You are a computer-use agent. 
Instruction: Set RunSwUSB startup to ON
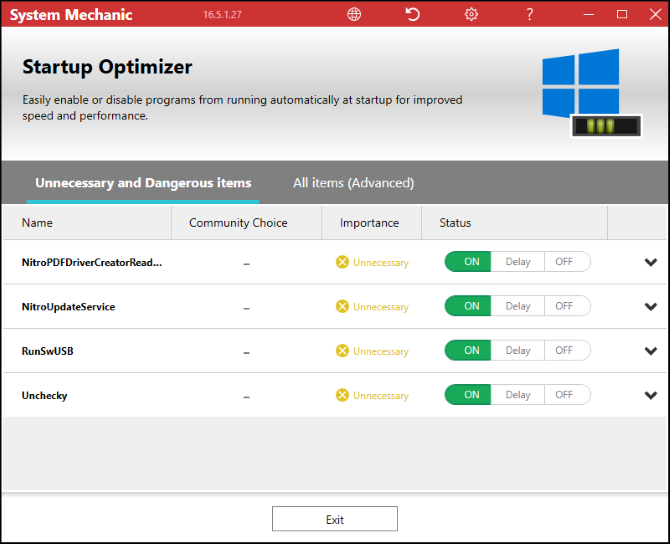pos(468,350)
